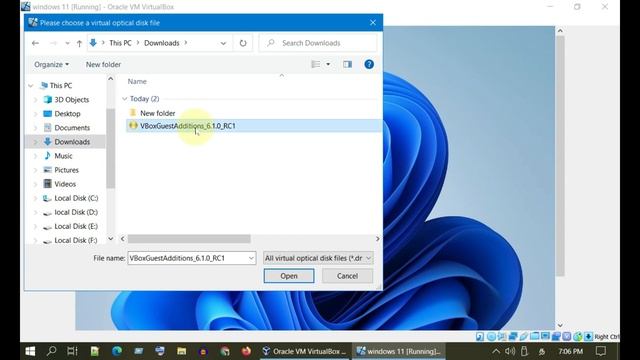
Task: Switch to Oracle VM VirtualBox taskbar window
Action: (304, 351)
